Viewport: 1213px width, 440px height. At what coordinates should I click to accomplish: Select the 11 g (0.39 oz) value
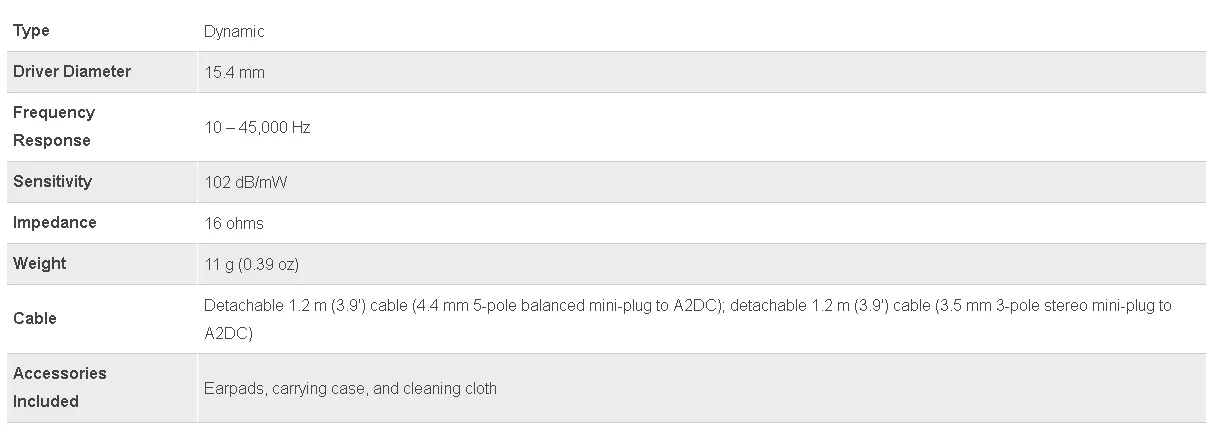(252, 265)
